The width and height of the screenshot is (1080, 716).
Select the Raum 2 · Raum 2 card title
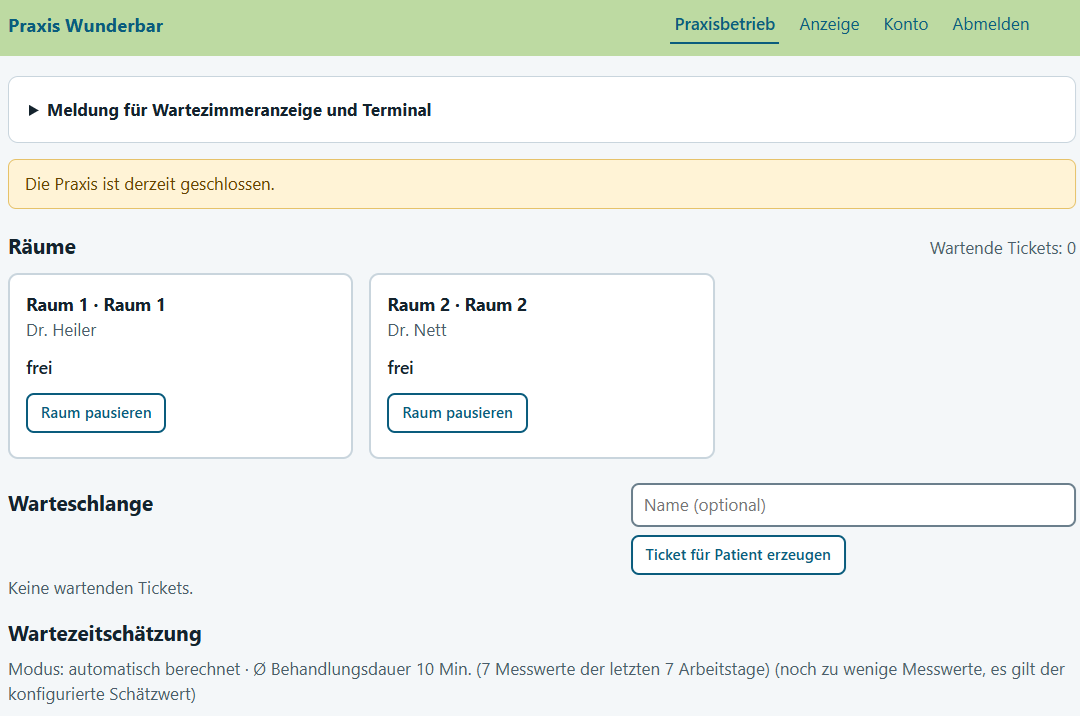(x=457, y=305)
